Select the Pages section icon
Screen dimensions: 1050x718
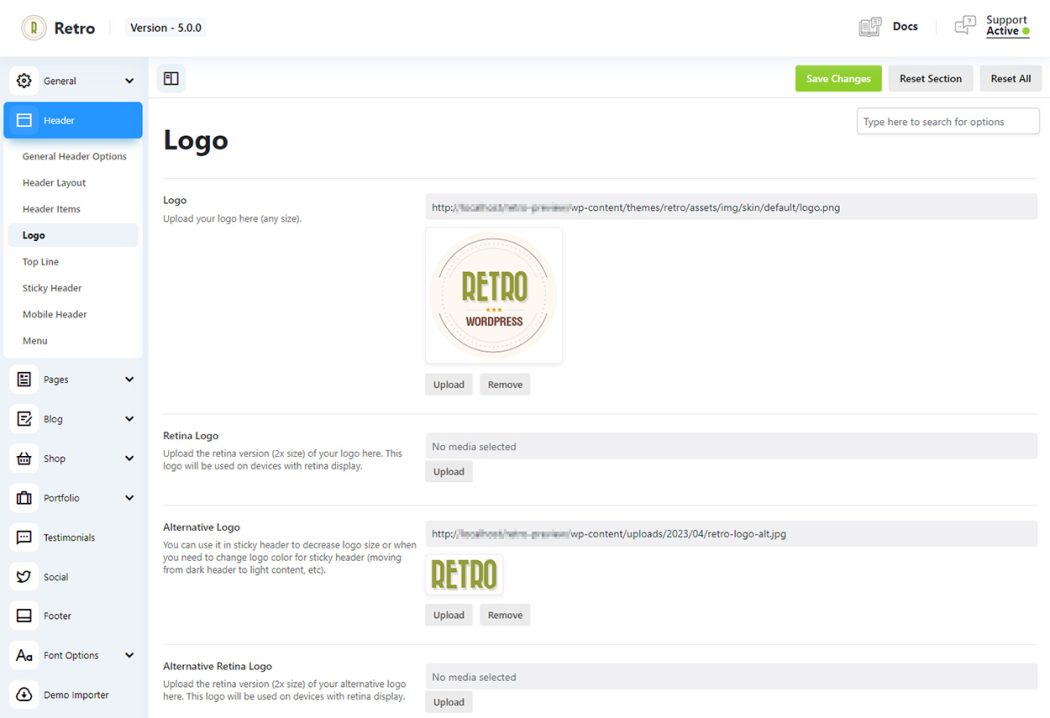23,379
